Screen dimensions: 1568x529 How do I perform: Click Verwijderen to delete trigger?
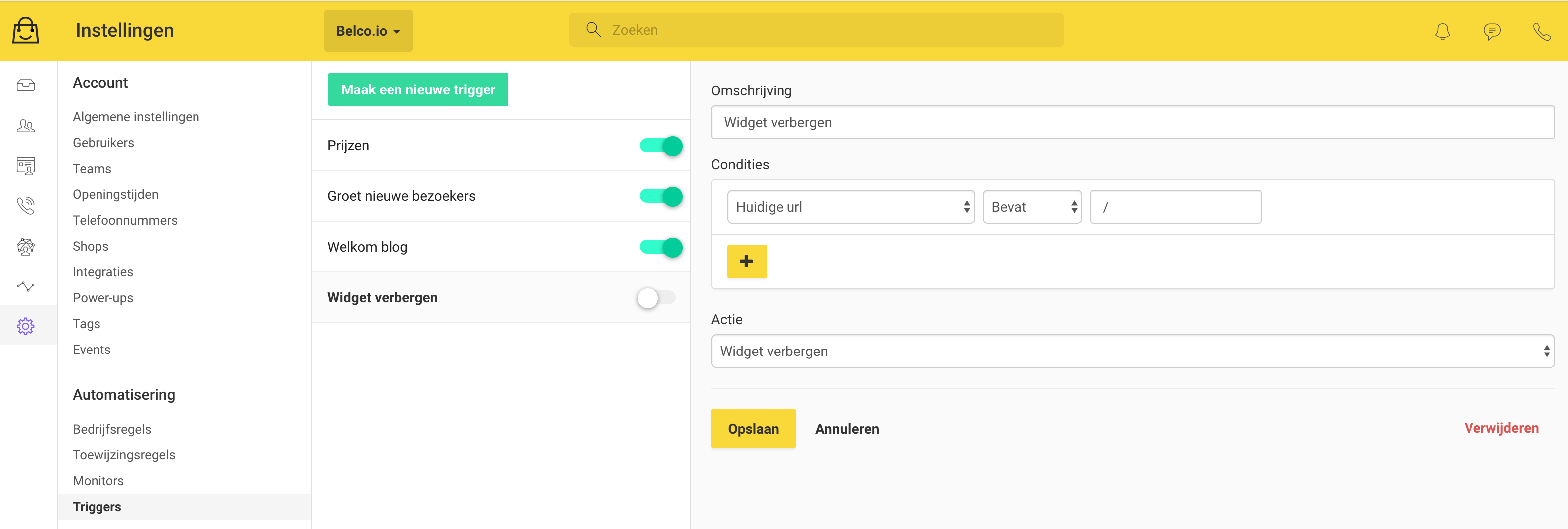pos(1501,428)
